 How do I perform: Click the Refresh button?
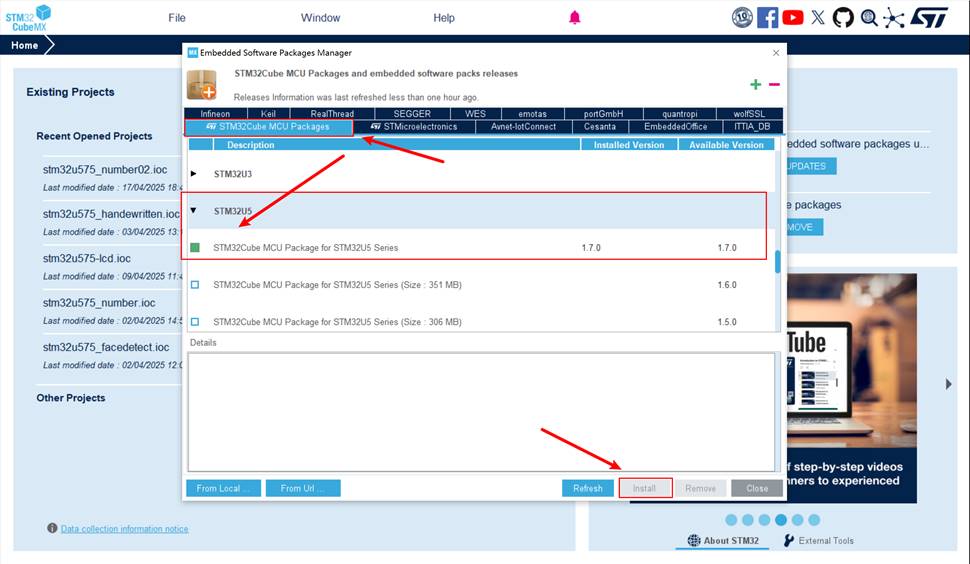588,488
